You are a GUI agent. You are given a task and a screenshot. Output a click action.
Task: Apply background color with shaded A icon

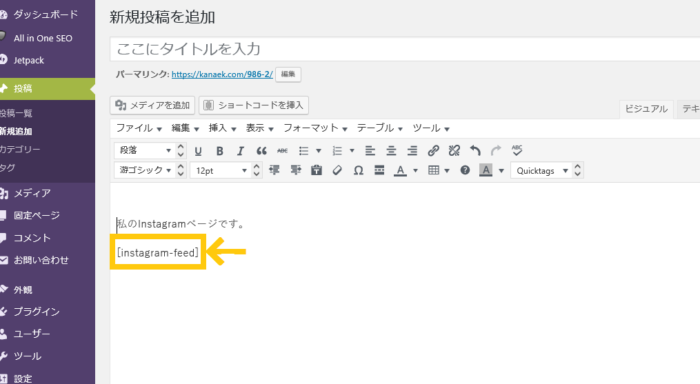click(x=486, y=170)
